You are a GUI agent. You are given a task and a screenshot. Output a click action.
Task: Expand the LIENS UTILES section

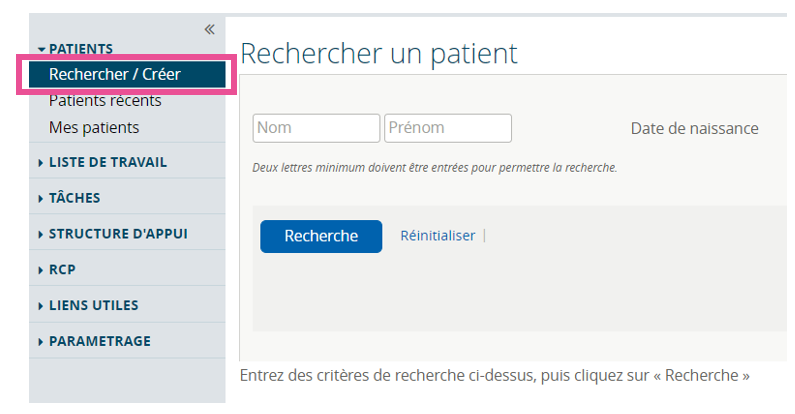(x=41, y=305)
